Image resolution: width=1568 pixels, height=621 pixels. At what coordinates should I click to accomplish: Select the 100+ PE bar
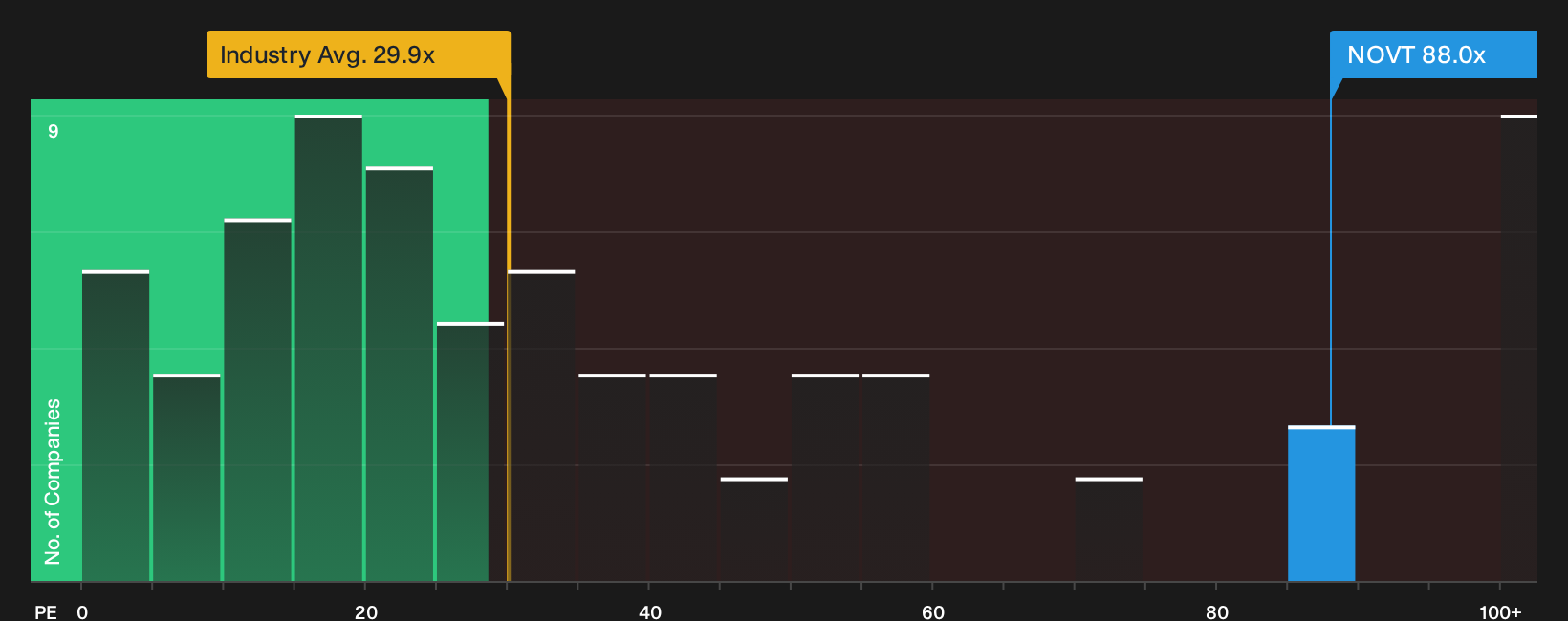pos(1519,348)
